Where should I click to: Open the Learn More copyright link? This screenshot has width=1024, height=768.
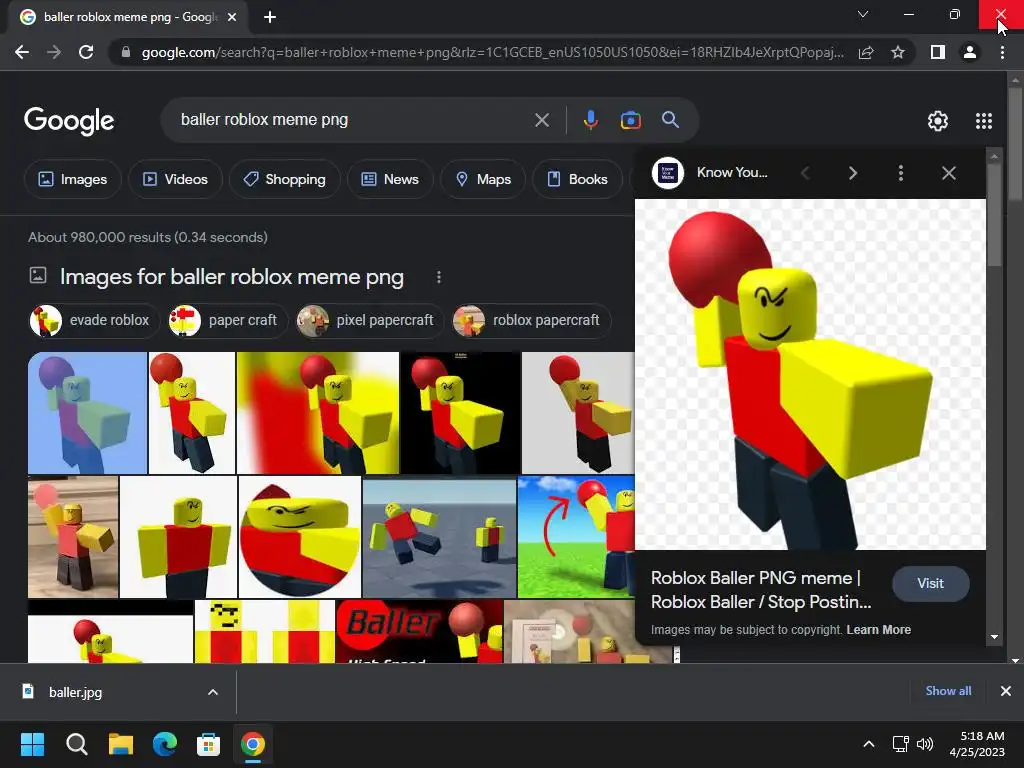tap(878, 630)
